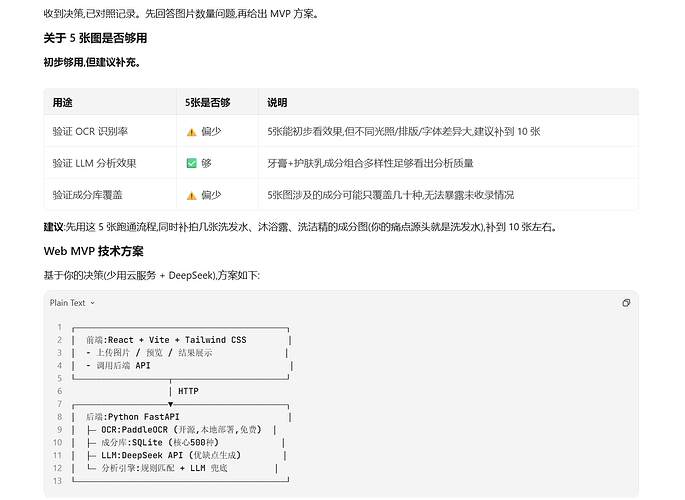The width and height of the screenshot is (685, 500).
Task: Click the opening line 收到决策,已对照记录
Action: click(181, 14)
